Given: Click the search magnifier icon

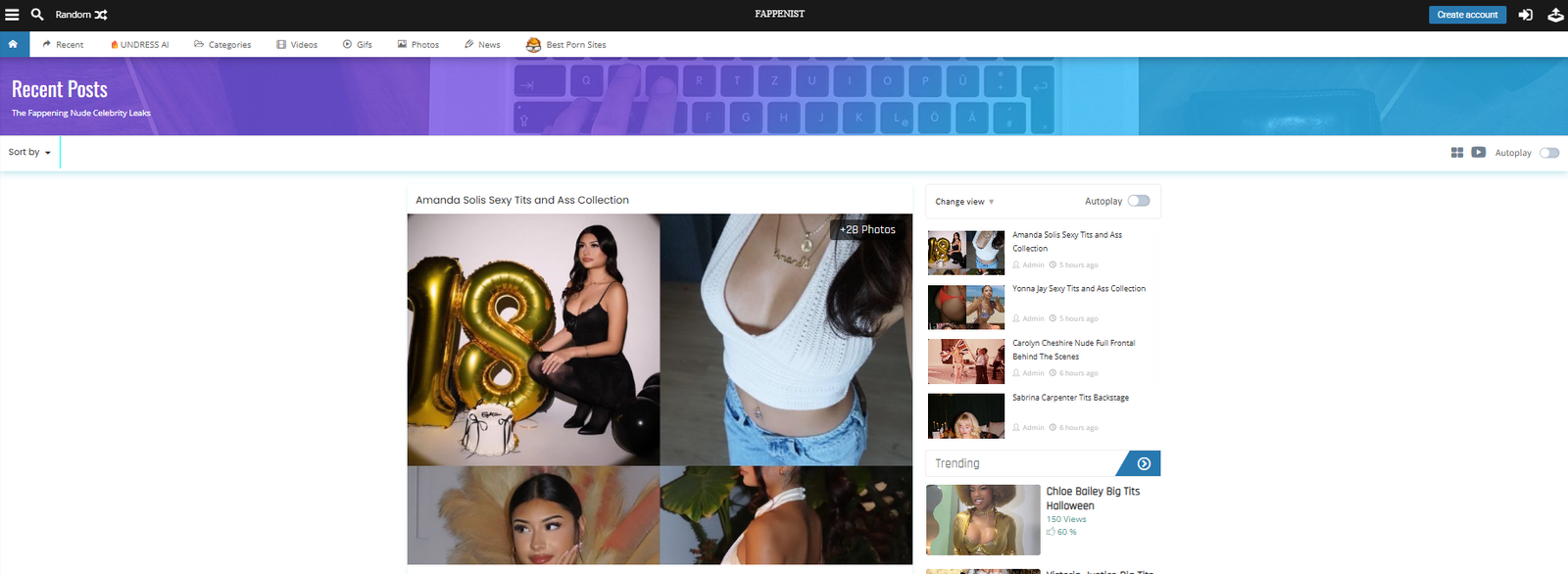Looking at the screenshot, I should pos(37,15).
